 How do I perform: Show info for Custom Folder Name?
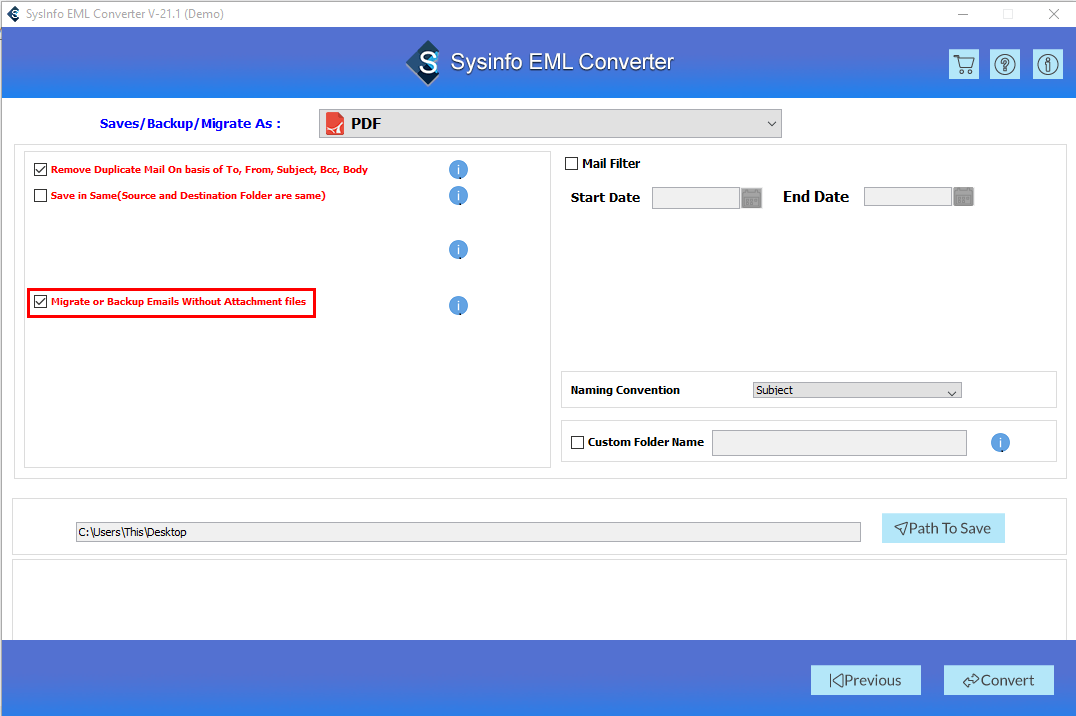[x=1001, y=443]
